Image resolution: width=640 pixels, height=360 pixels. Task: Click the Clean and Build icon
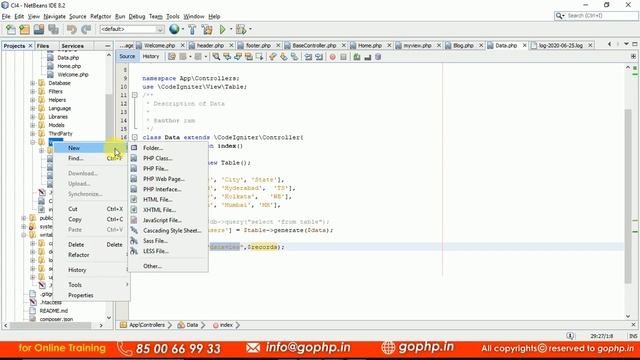click(x=207, y=29)
